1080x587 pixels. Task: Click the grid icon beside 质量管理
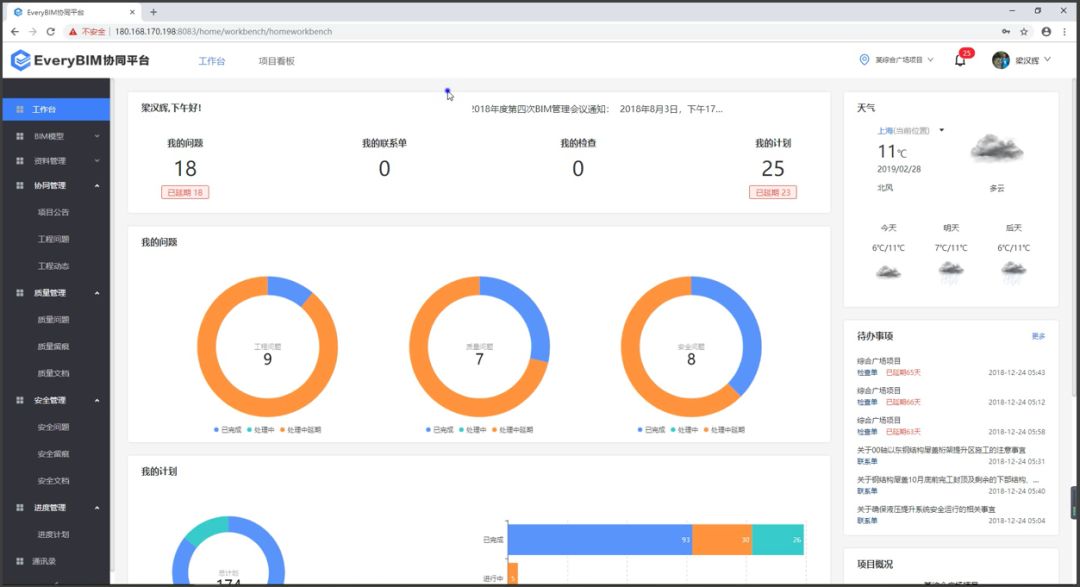(20, 293)
